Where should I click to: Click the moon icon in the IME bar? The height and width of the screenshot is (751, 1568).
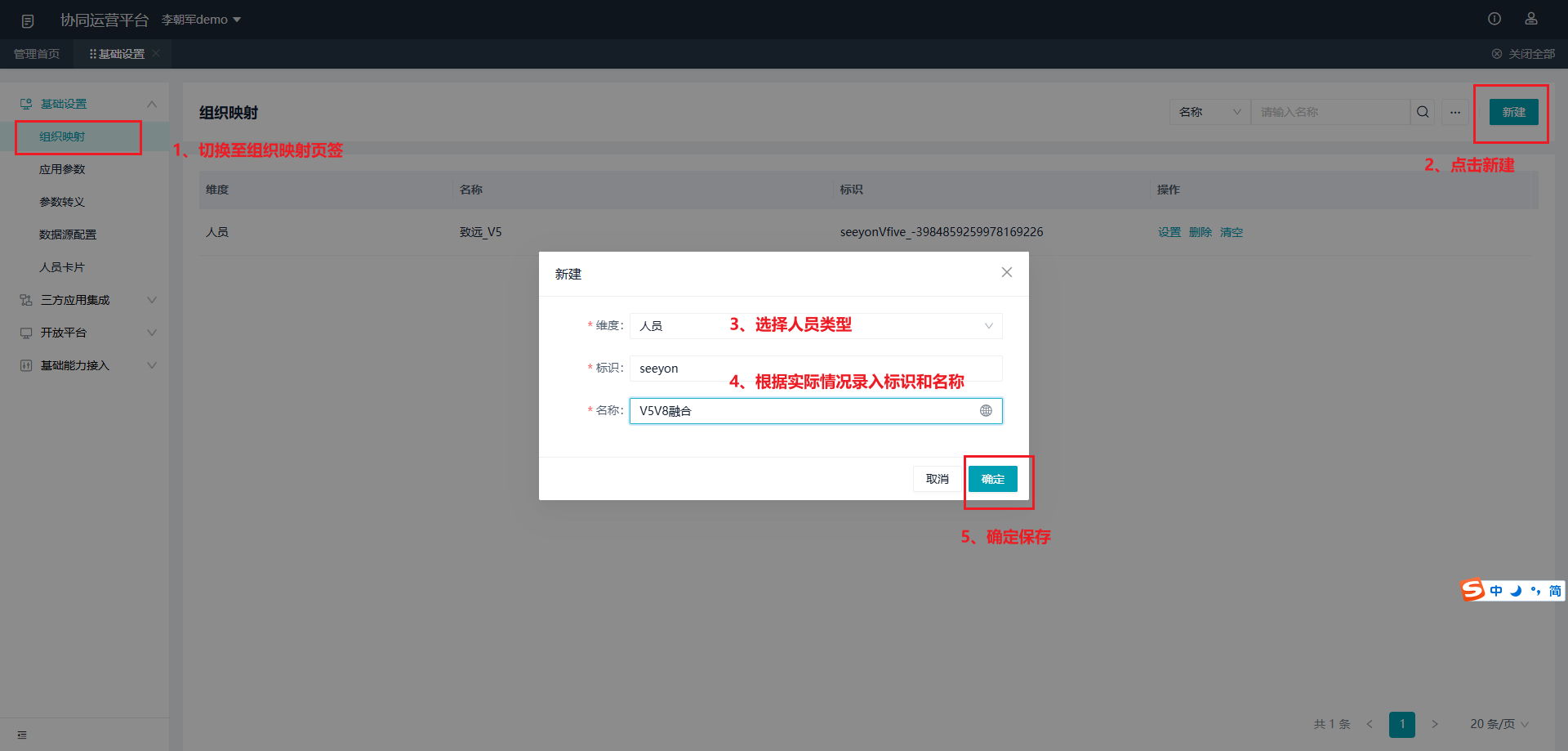click(x=1516, y=591)
